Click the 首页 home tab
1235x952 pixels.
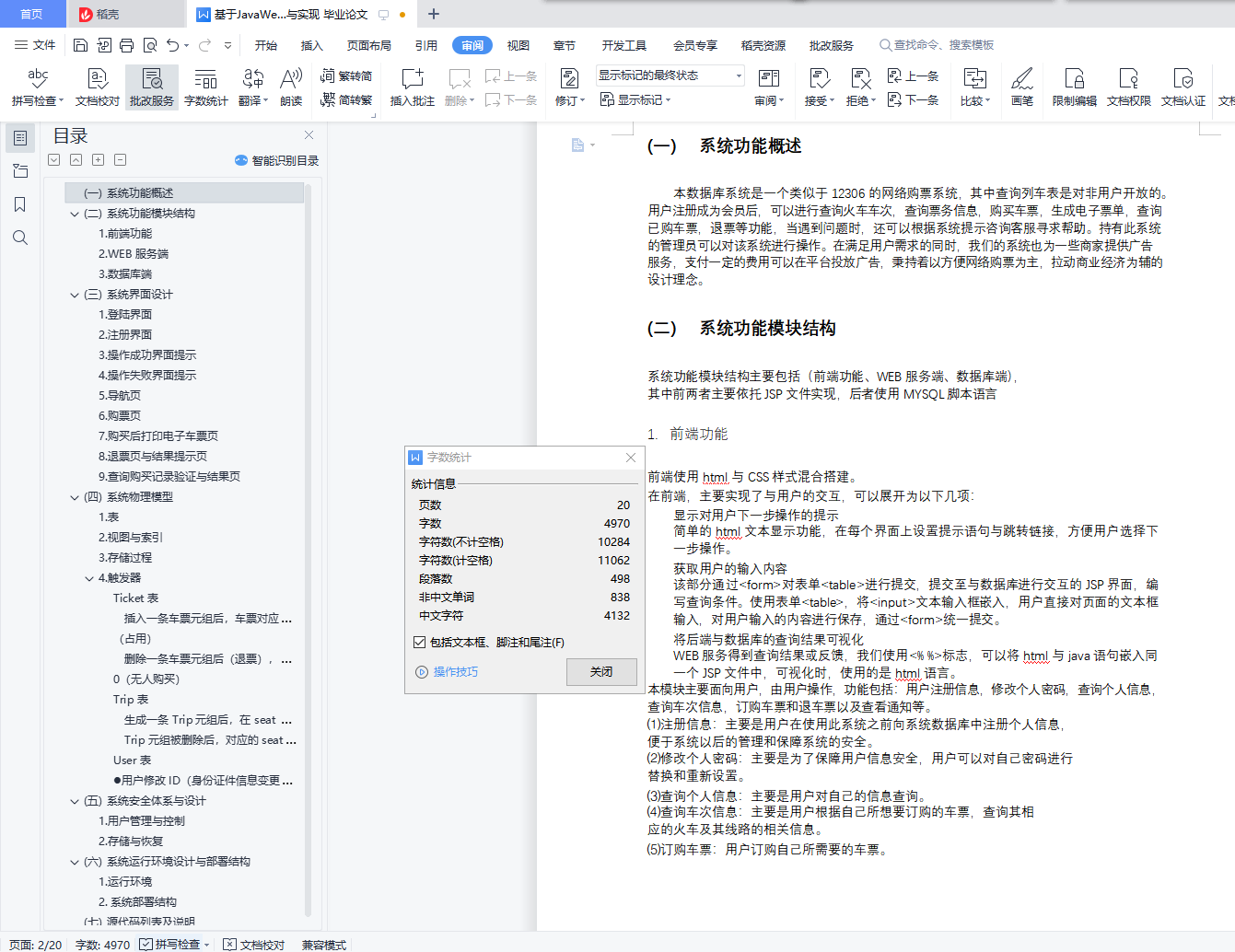point(31,14)
